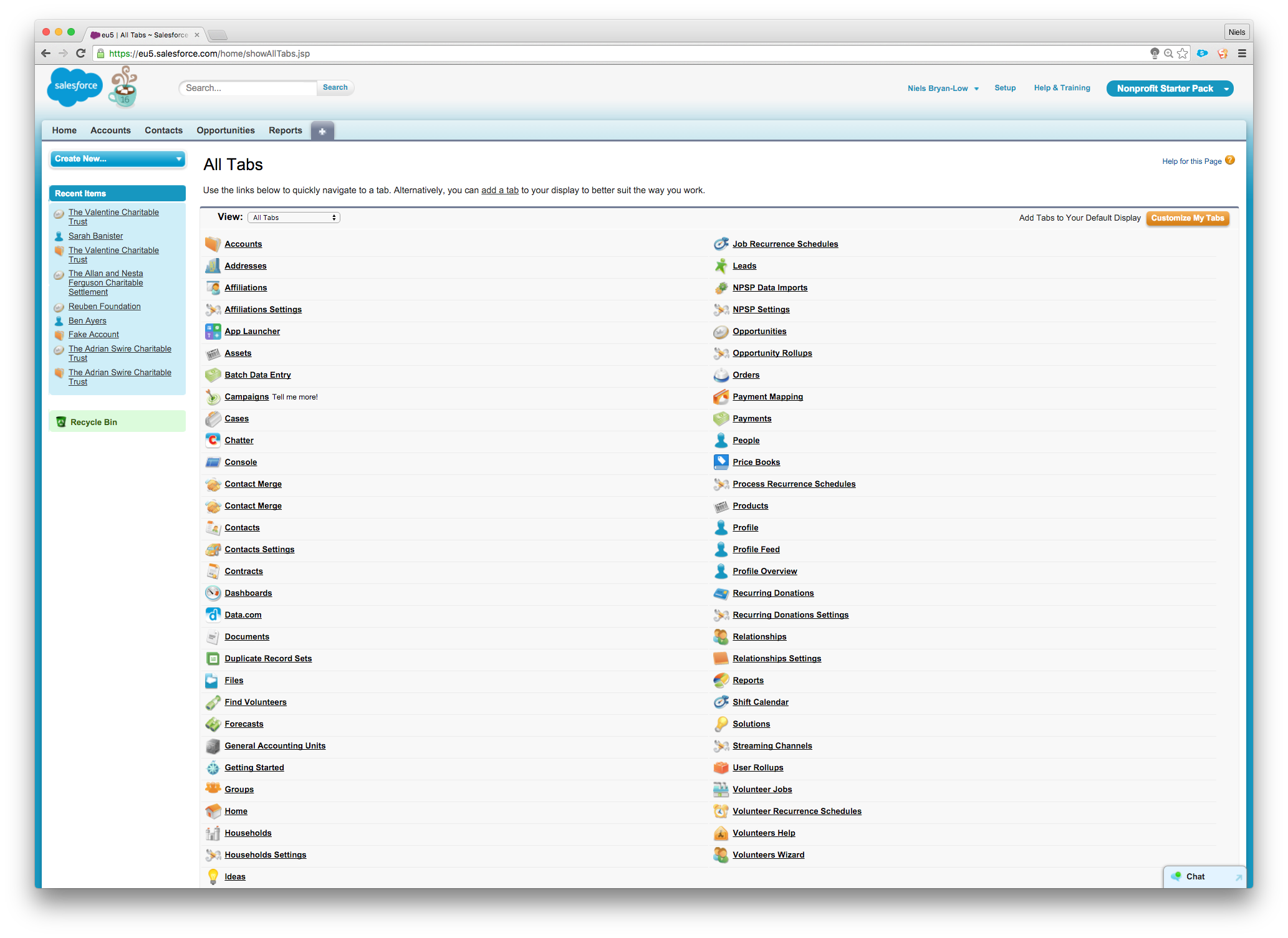Click the Help for this Page icon
The image size is (1288, 938).
1229,160
